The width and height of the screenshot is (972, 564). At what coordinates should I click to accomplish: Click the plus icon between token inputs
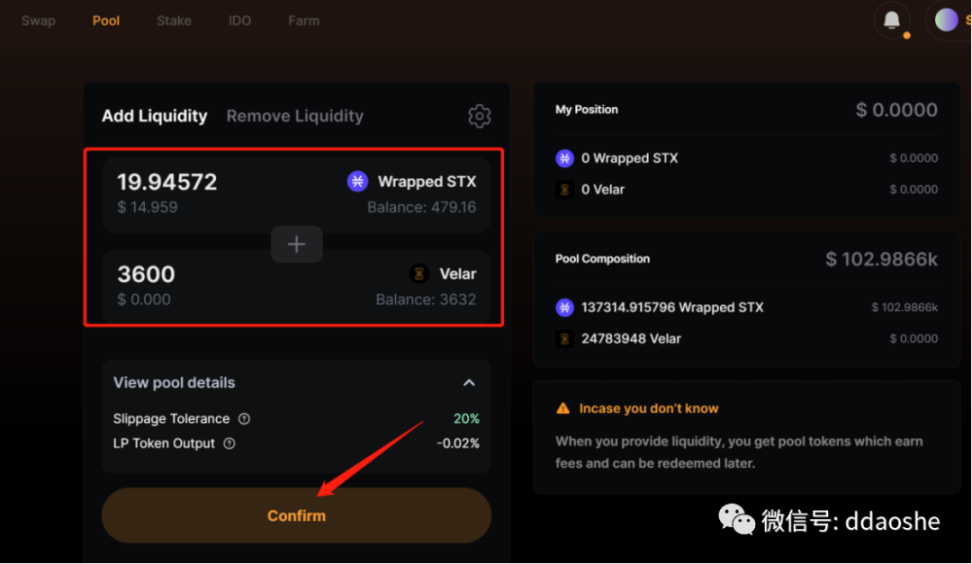point(296,244)
